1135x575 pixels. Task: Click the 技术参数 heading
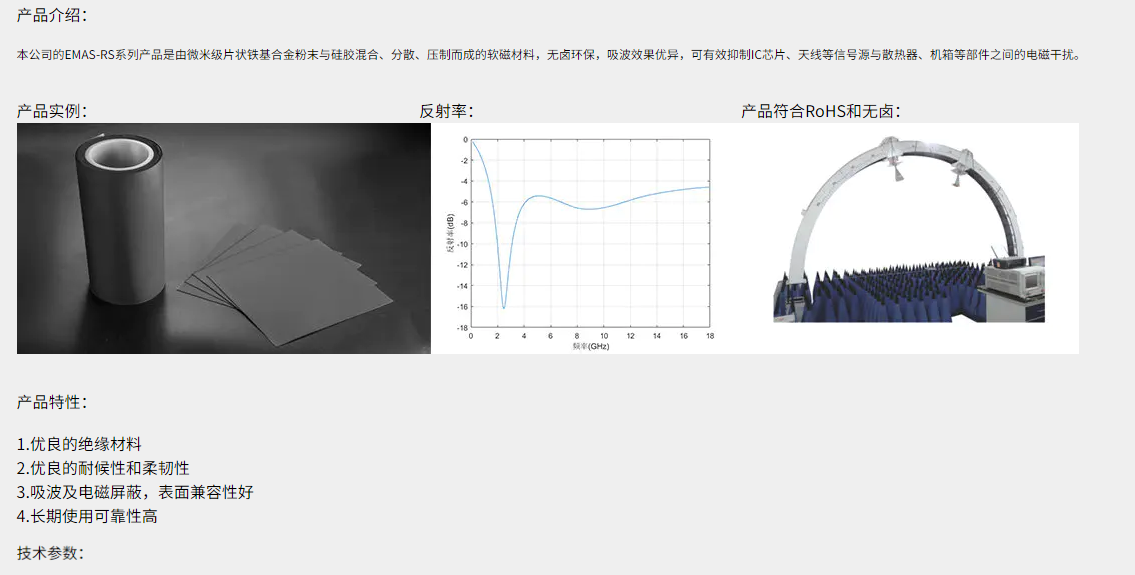pyautogui.click(x=50, y=553)
